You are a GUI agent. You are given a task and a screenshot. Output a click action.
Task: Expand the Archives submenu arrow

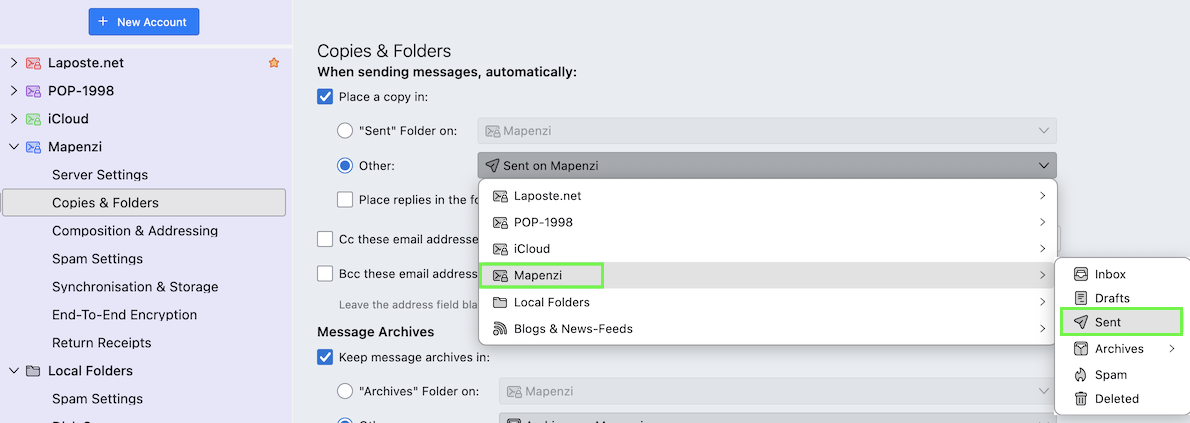click(x=1172, y=349)
